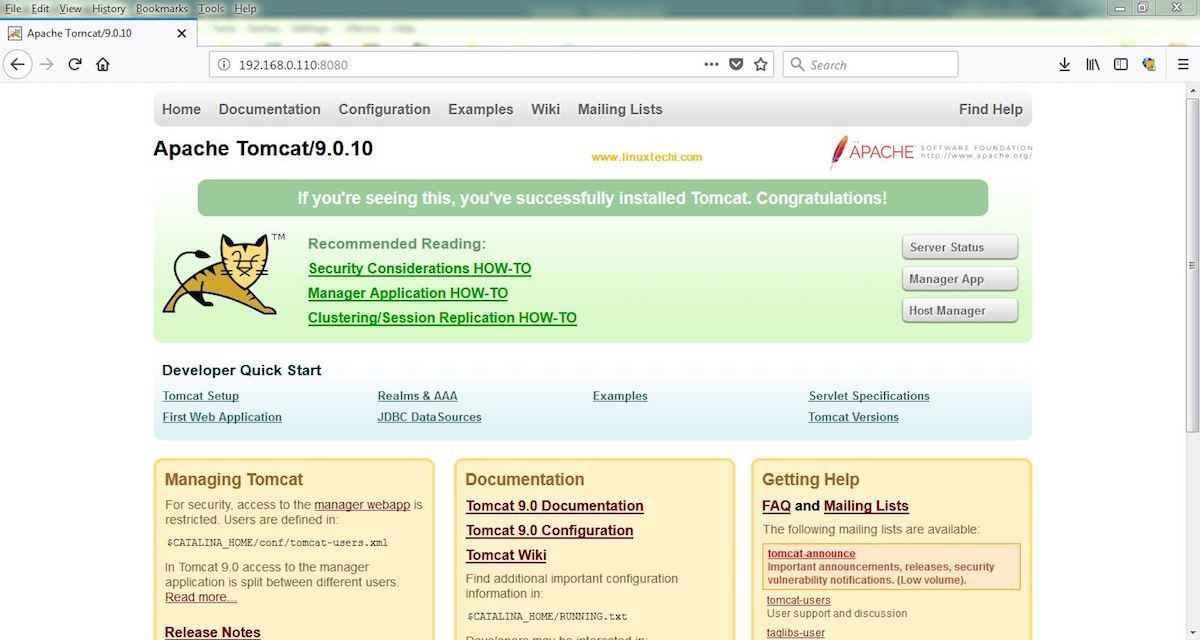
Task: Reload the current page
Action: 74,64
